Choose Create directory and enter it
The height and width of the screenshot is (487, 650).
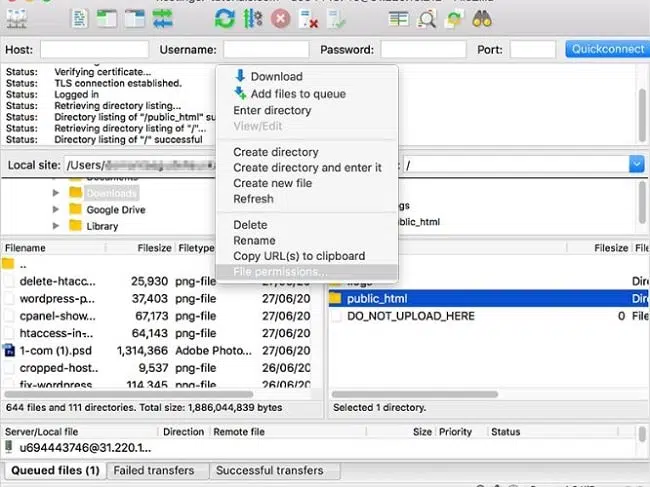click(307, 167)
